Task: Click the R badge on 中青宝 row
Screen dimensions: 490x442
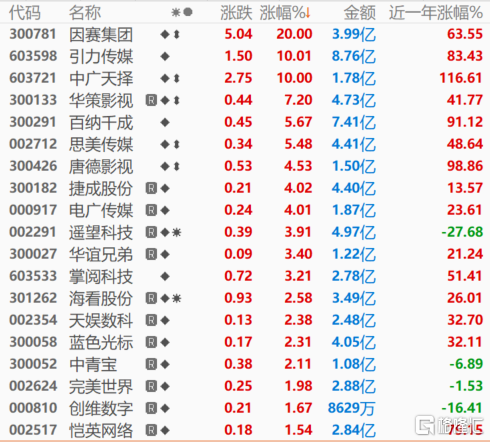Action: (151, 364)
